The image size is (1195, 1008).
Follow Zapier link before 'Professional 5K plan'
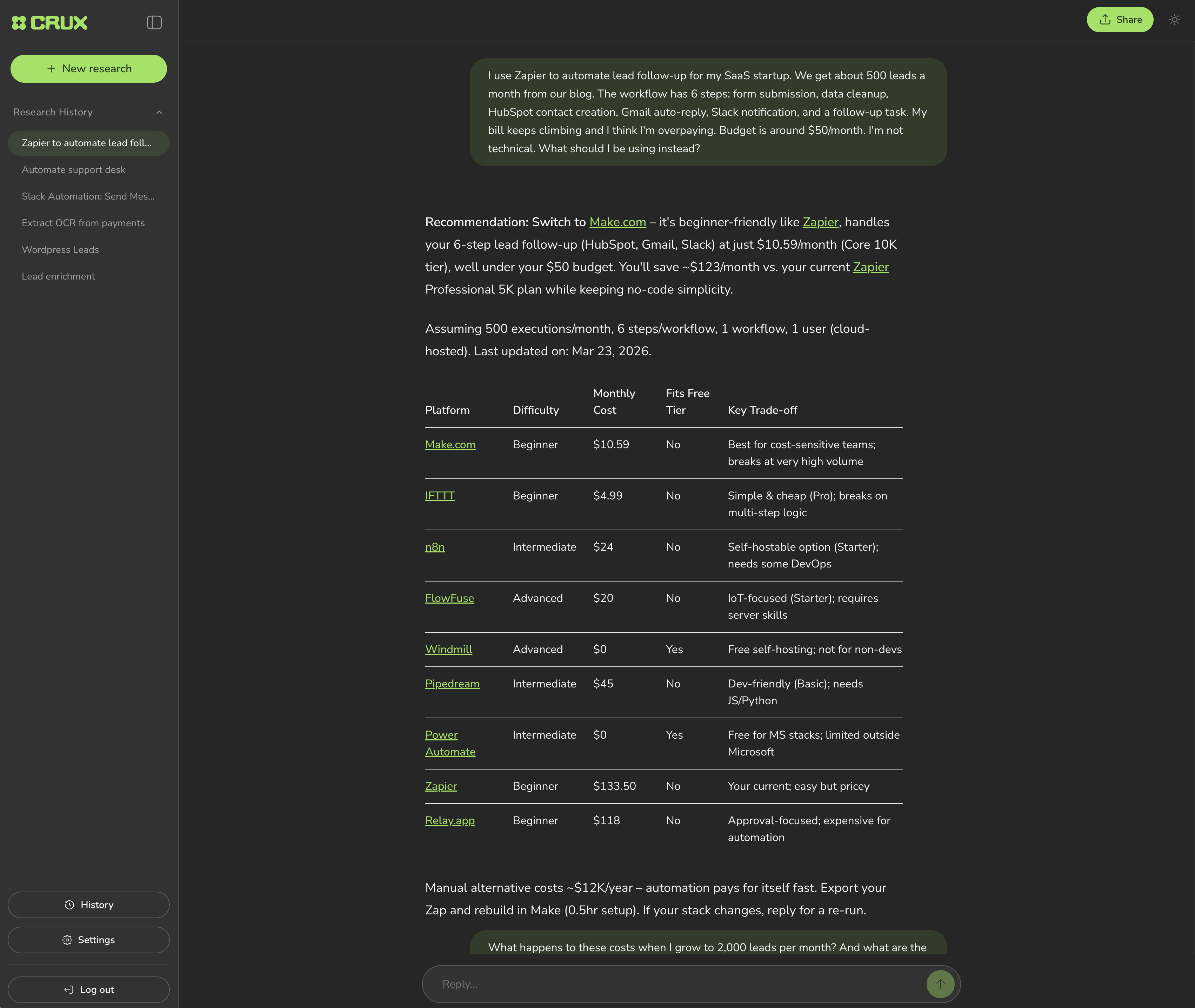(x=870, y=267)
